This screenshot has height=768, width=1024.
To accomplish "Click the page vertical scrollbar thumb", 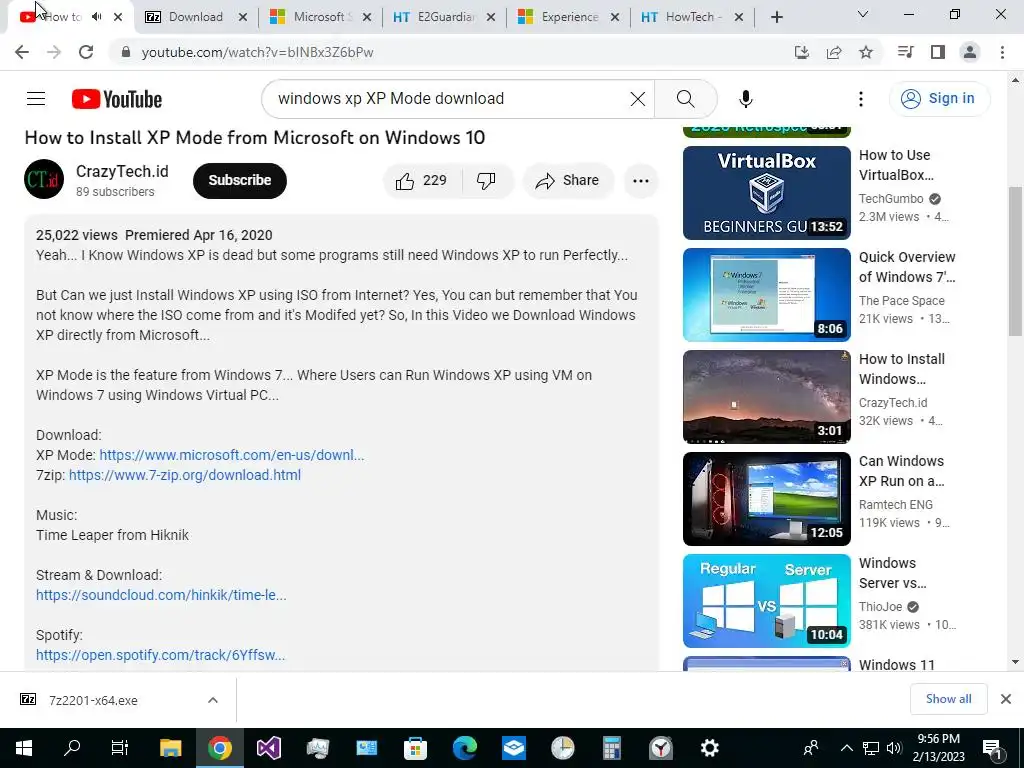I will pos(1016,261).
